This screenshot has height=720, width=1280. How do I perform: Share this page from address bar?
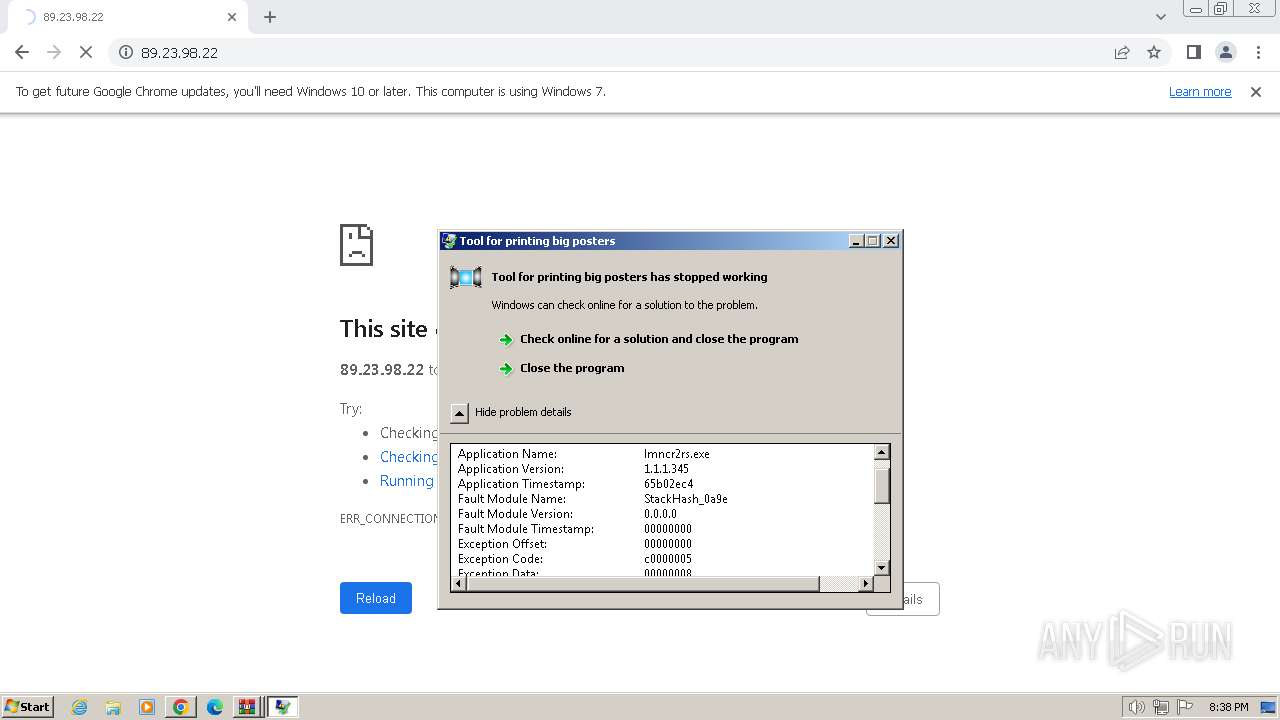click(x=1122, y=52)
